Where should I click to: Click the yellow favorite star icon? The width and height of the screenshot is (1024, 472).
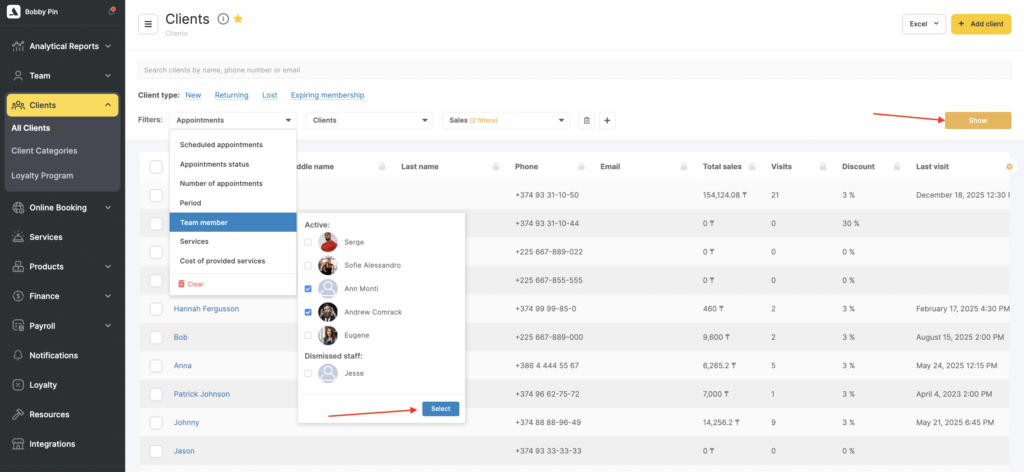point(238,19)
